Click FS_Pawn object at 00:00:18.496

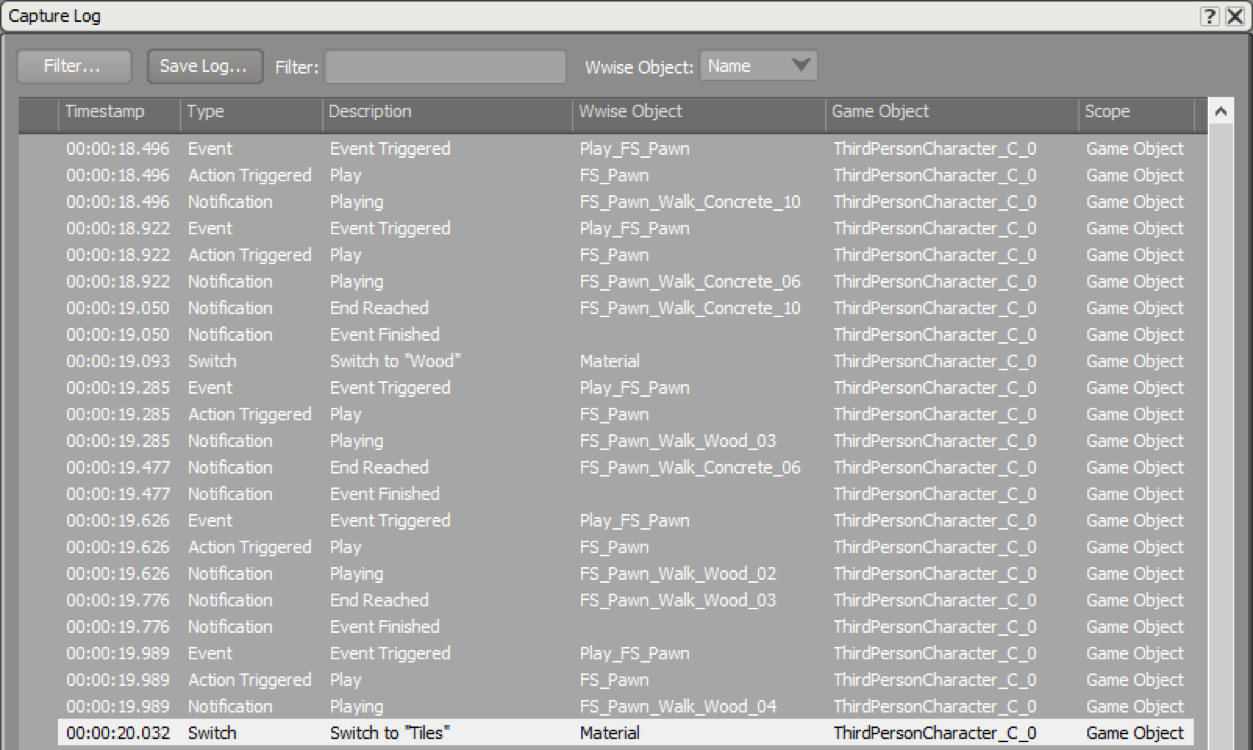tap(614, 176)
